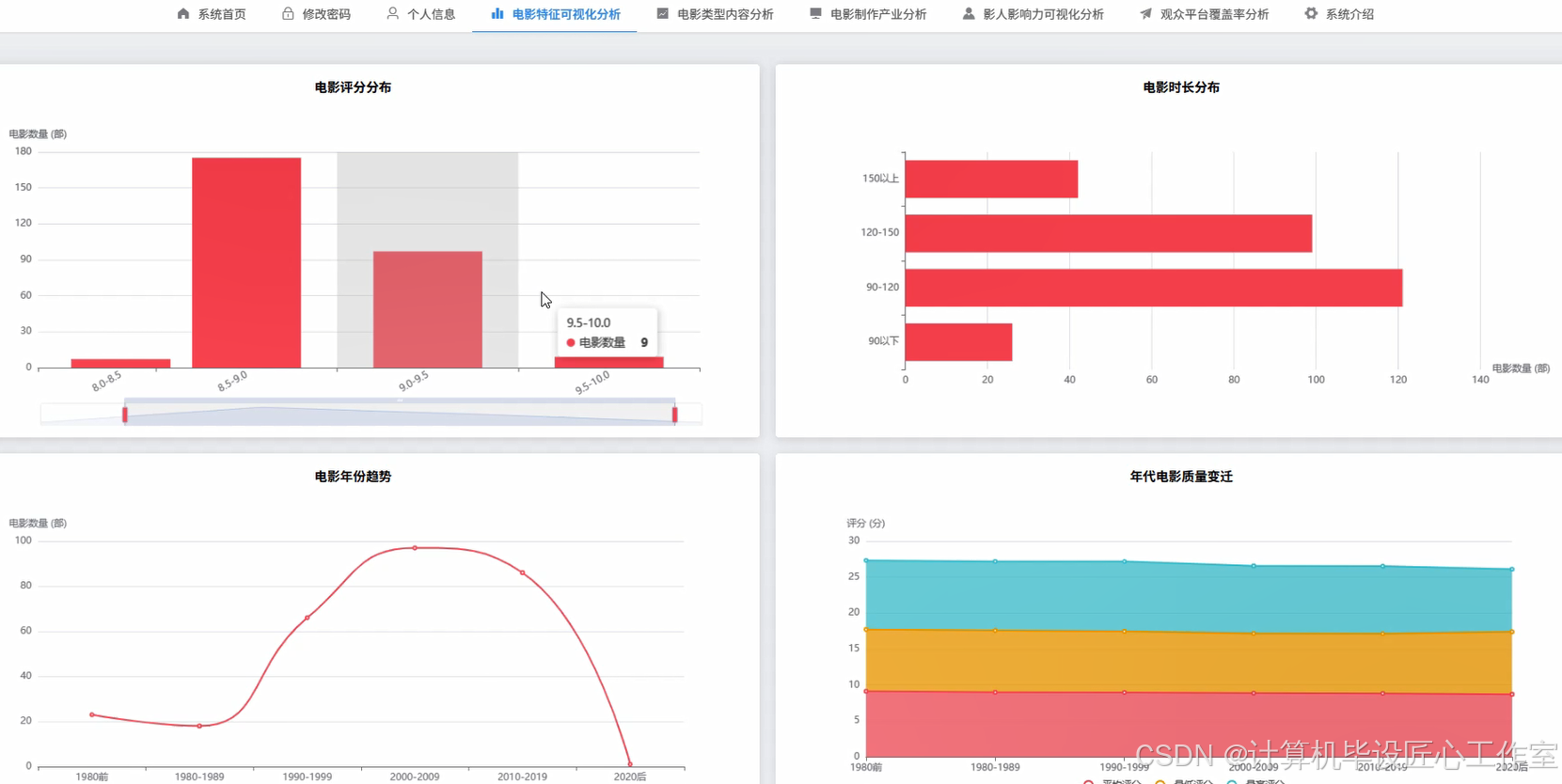This screenshot has height=784, width=1562.
Task: Click the orange area in quality chart
Action: coord(1189,662)
